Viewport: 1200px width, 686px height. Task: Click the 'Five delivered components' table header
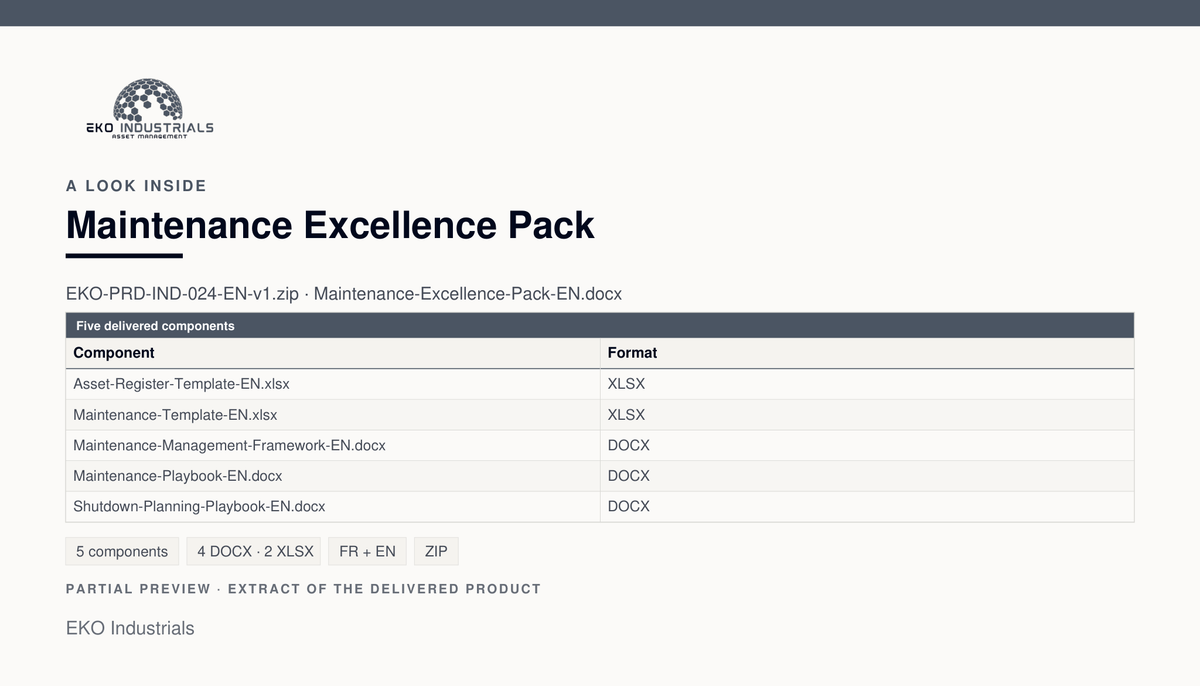click(x=600, y=326)
